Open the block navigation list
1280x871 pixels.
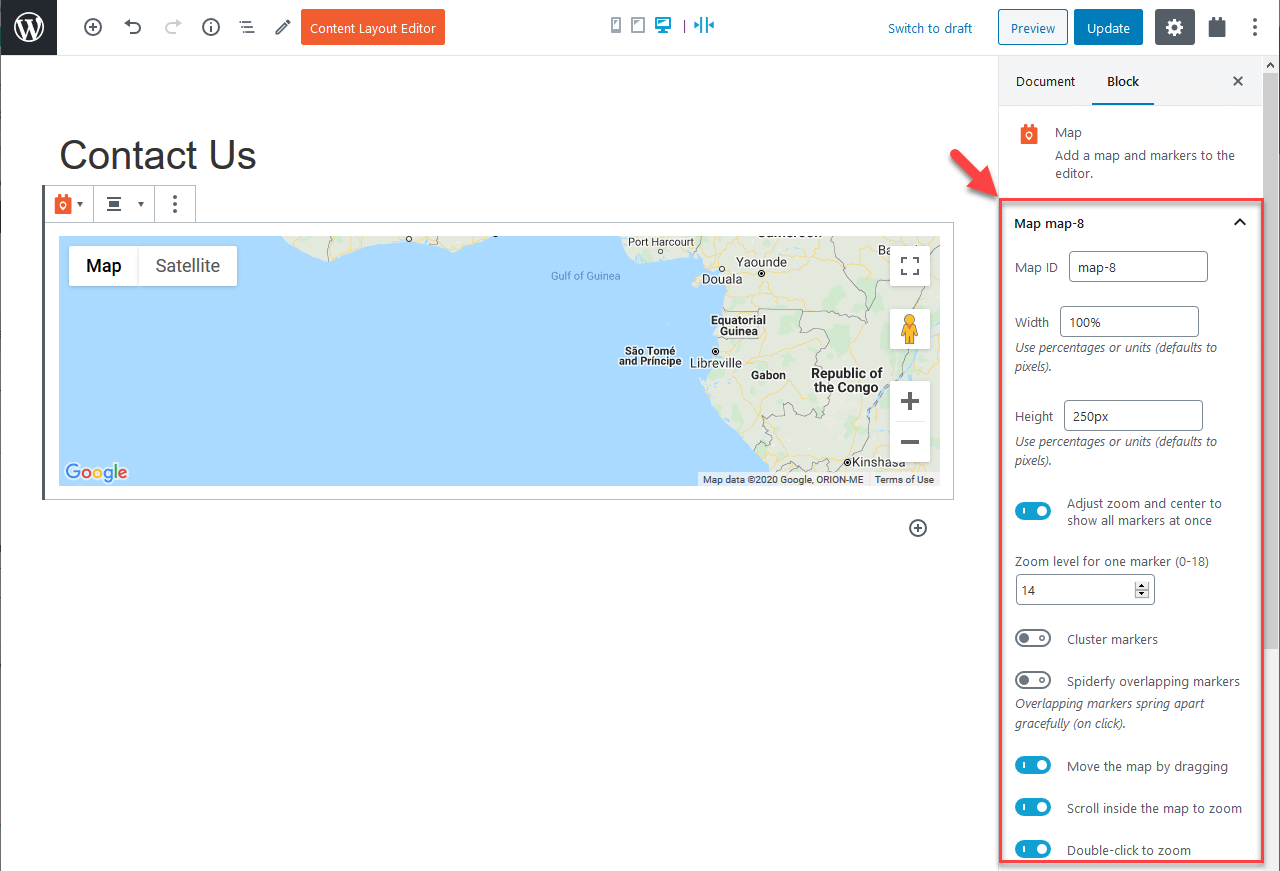(247, 28)
